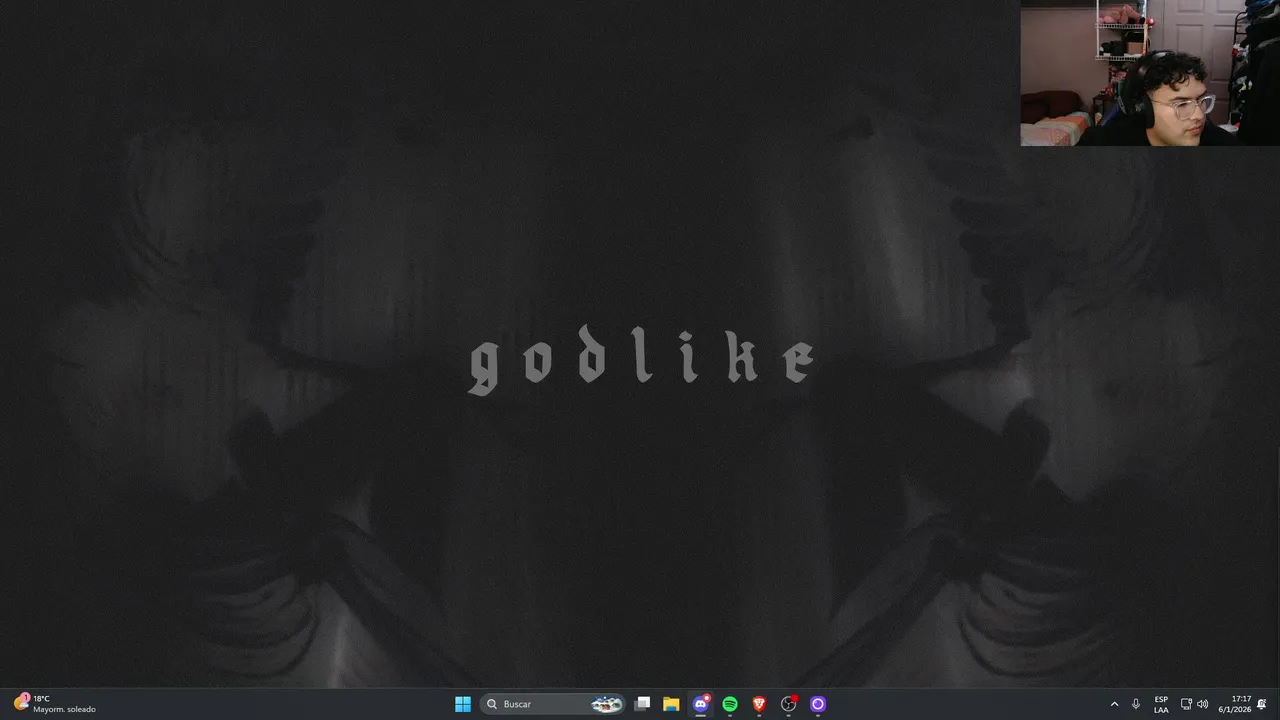The height and width of the screenshot is (720, 1280).
Task: Open Discord from the taskbar
Action: click(x=701, y=704)
